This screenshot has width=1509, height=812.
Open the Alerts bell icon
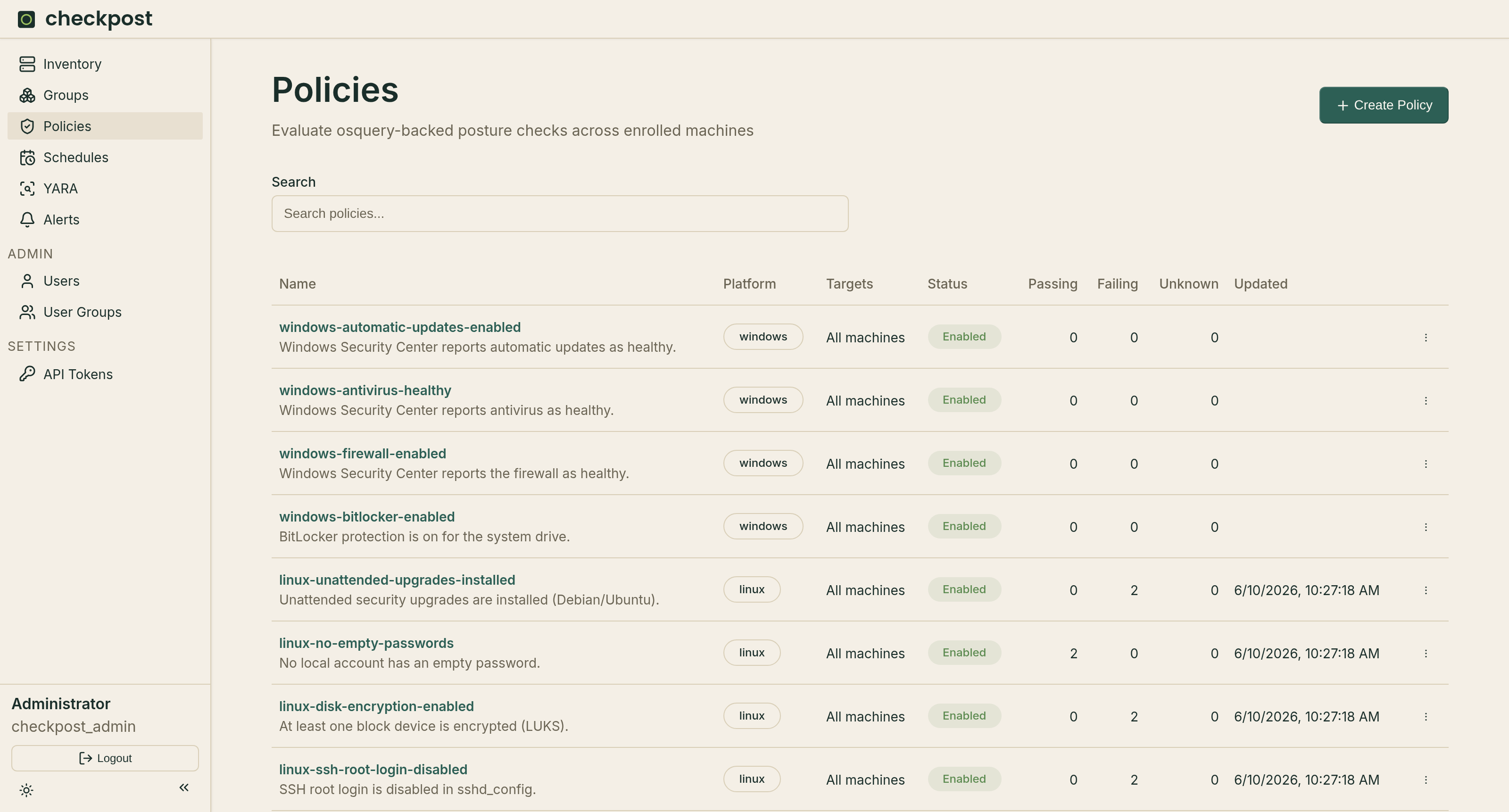click(27, 219)
